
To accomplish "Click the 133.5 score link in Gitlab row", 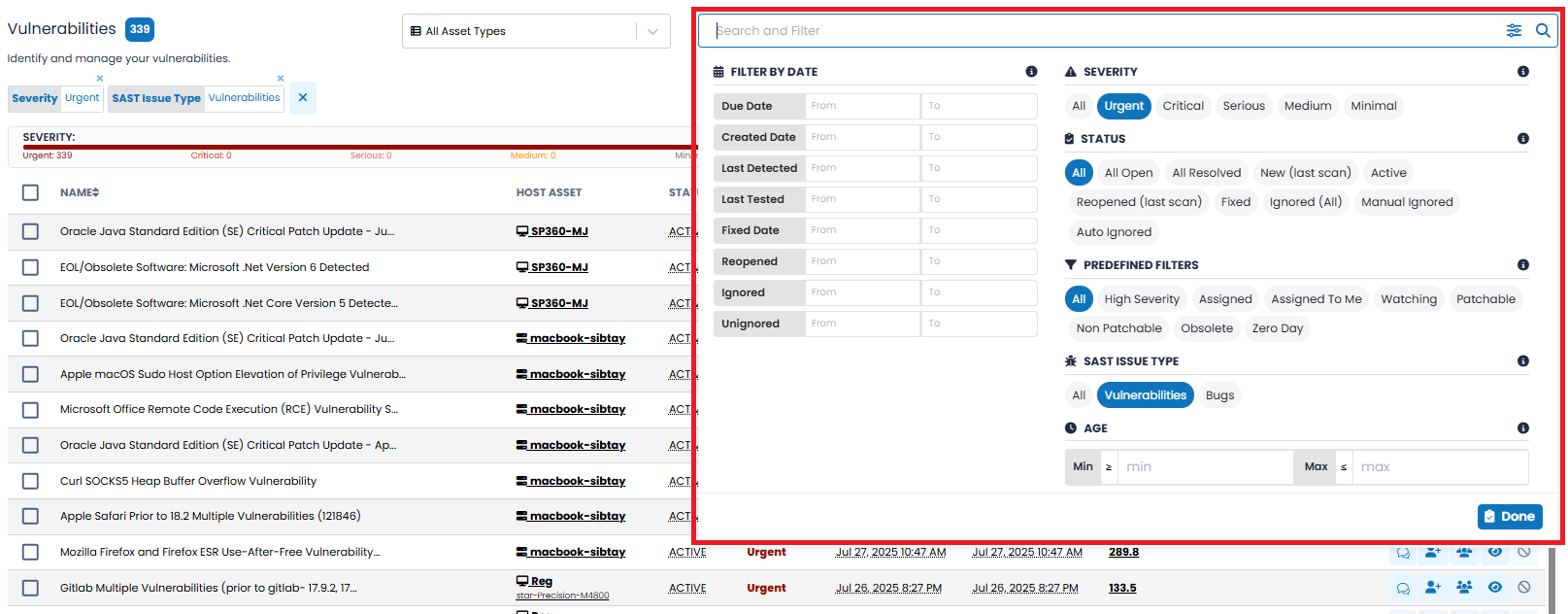I will pyautogui.click(x=1122, y=588).
